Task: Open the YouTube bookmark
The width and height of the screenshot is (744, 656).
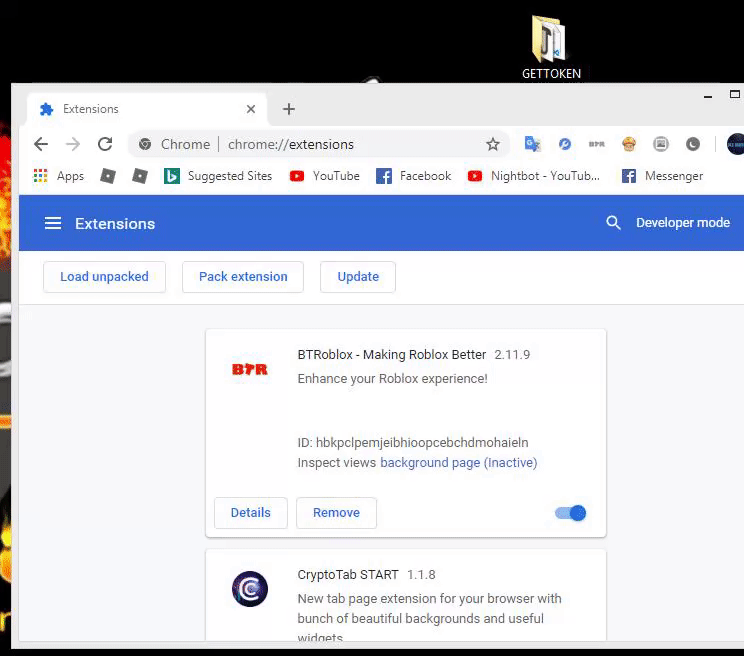Action: tap(325, 176)
